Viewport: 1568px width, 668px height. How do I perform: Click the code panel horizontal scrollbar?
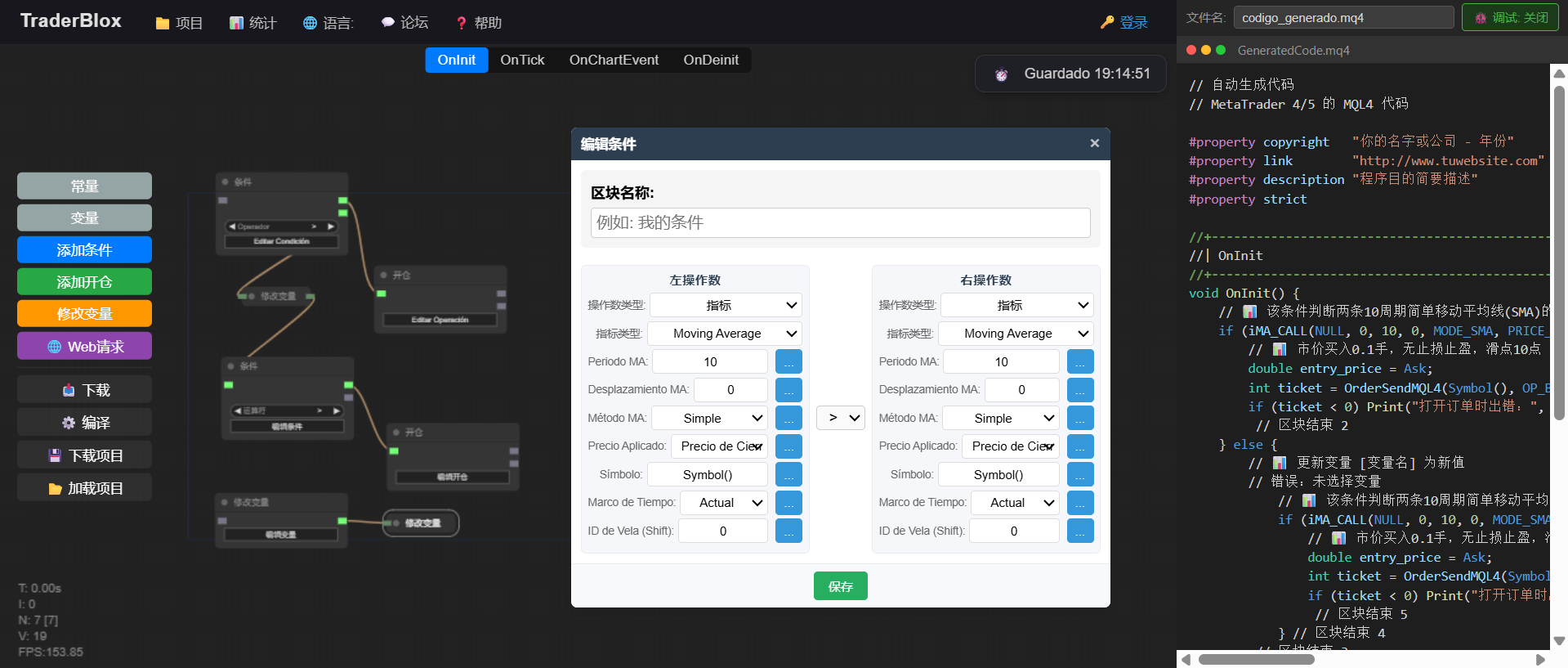[1256, 659]
